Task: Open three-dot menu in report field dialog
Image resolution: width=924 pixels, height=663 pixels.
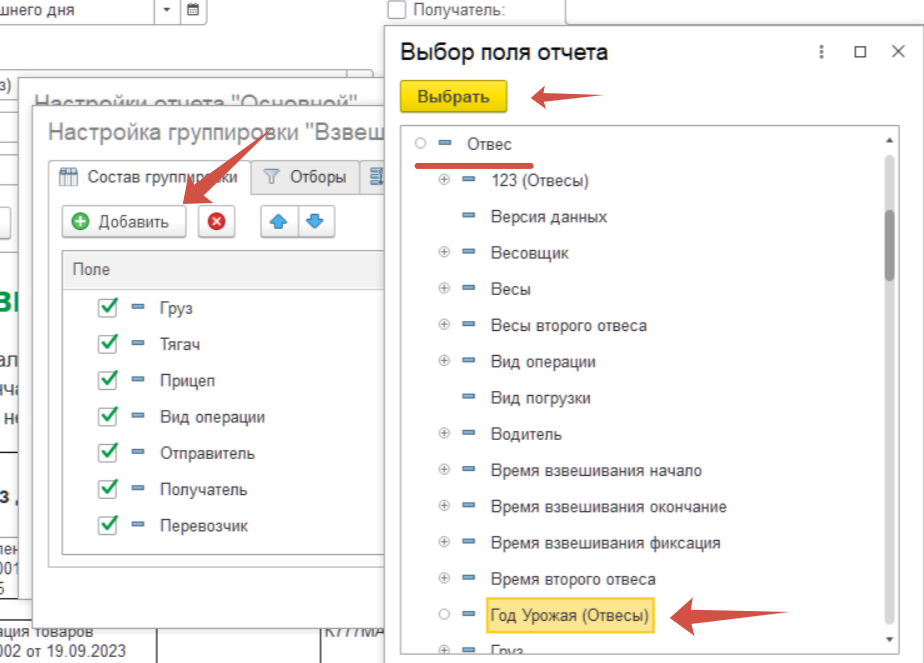Action: coord(821,52)
